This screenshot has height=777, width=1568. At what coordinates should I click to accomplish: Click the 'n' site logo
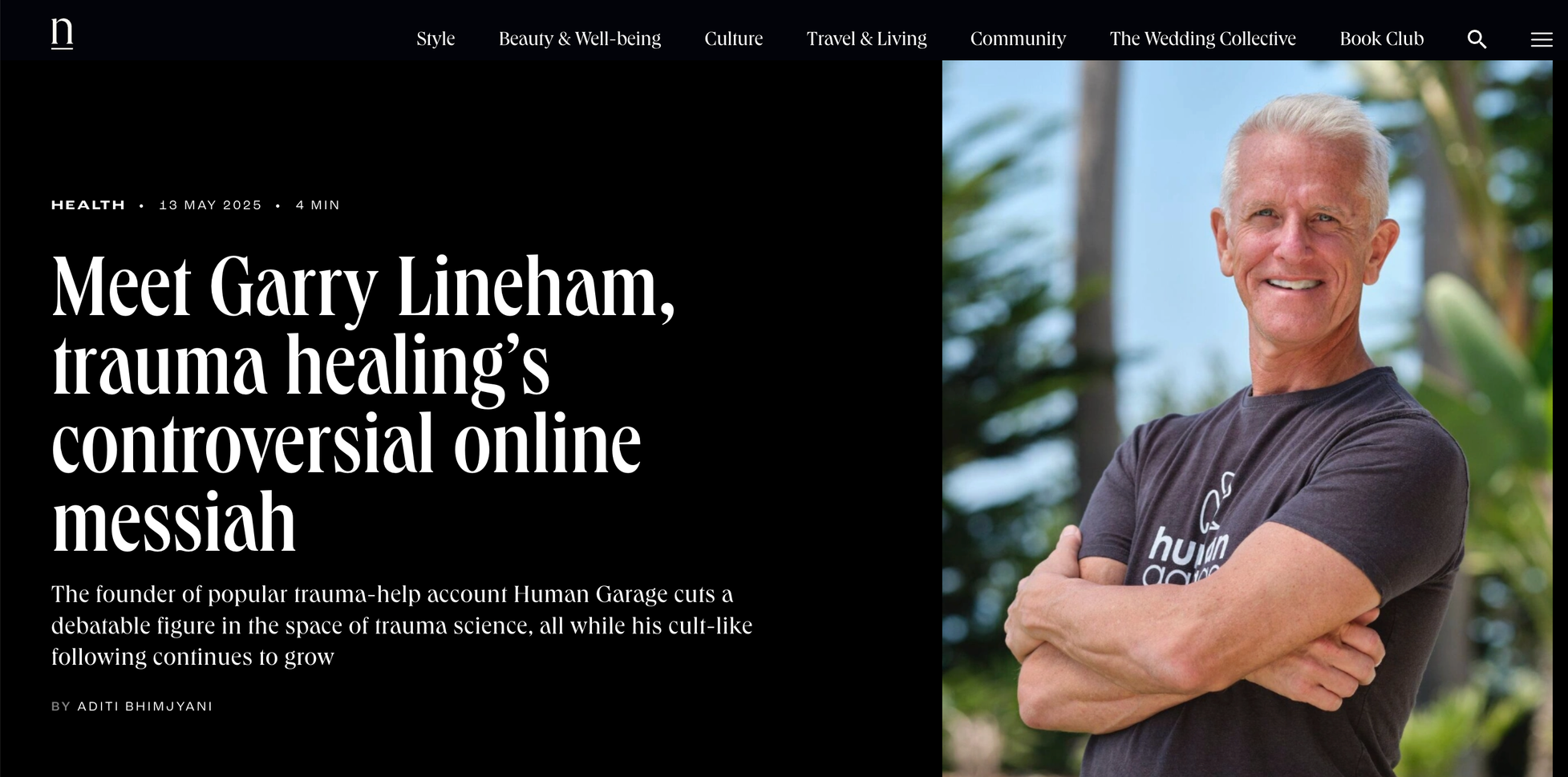click(x=62, y=34)
